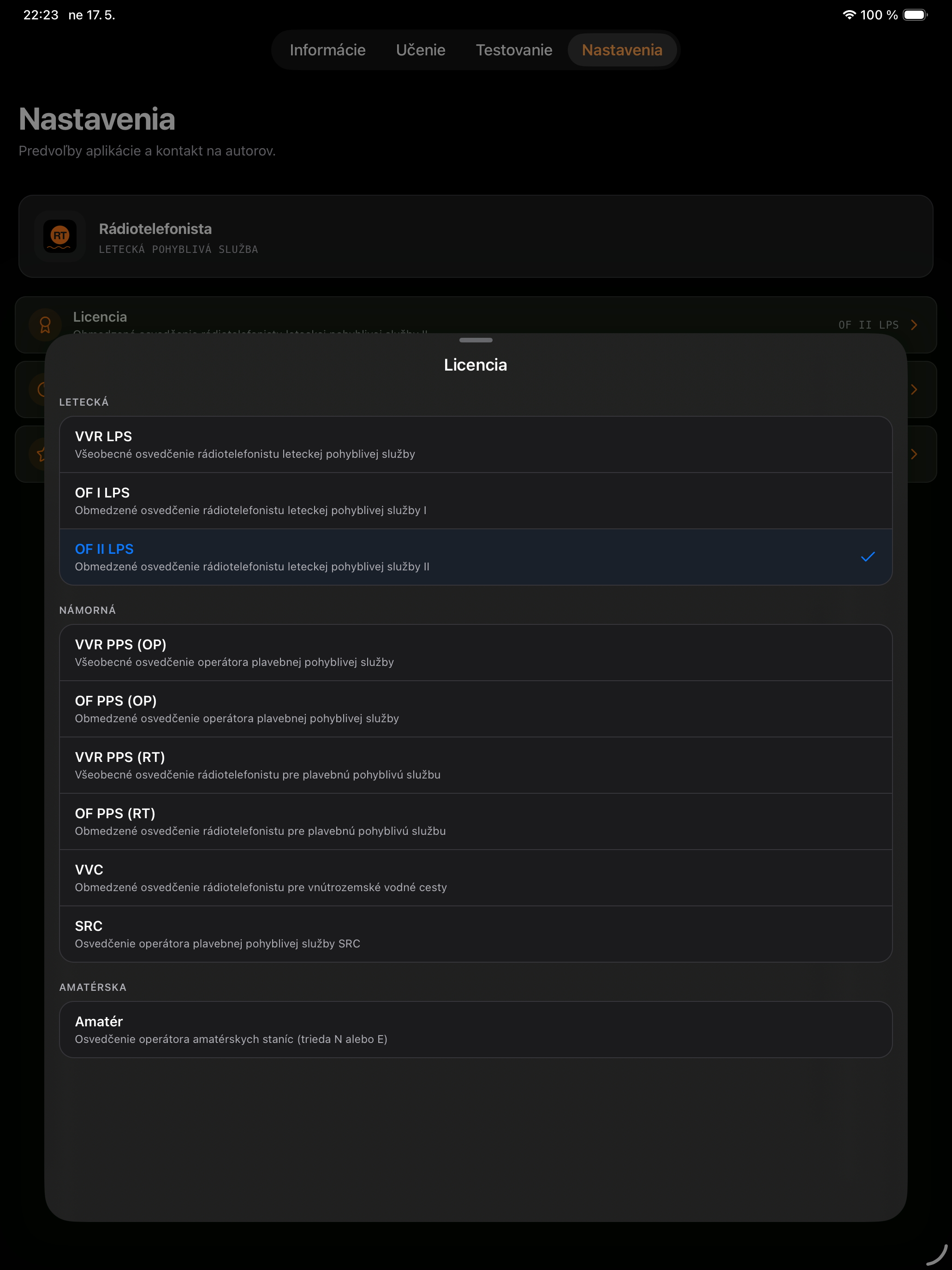Click the 'LETECKÁ' section header
Viewport: 952px width, 1270px height.
84,402
